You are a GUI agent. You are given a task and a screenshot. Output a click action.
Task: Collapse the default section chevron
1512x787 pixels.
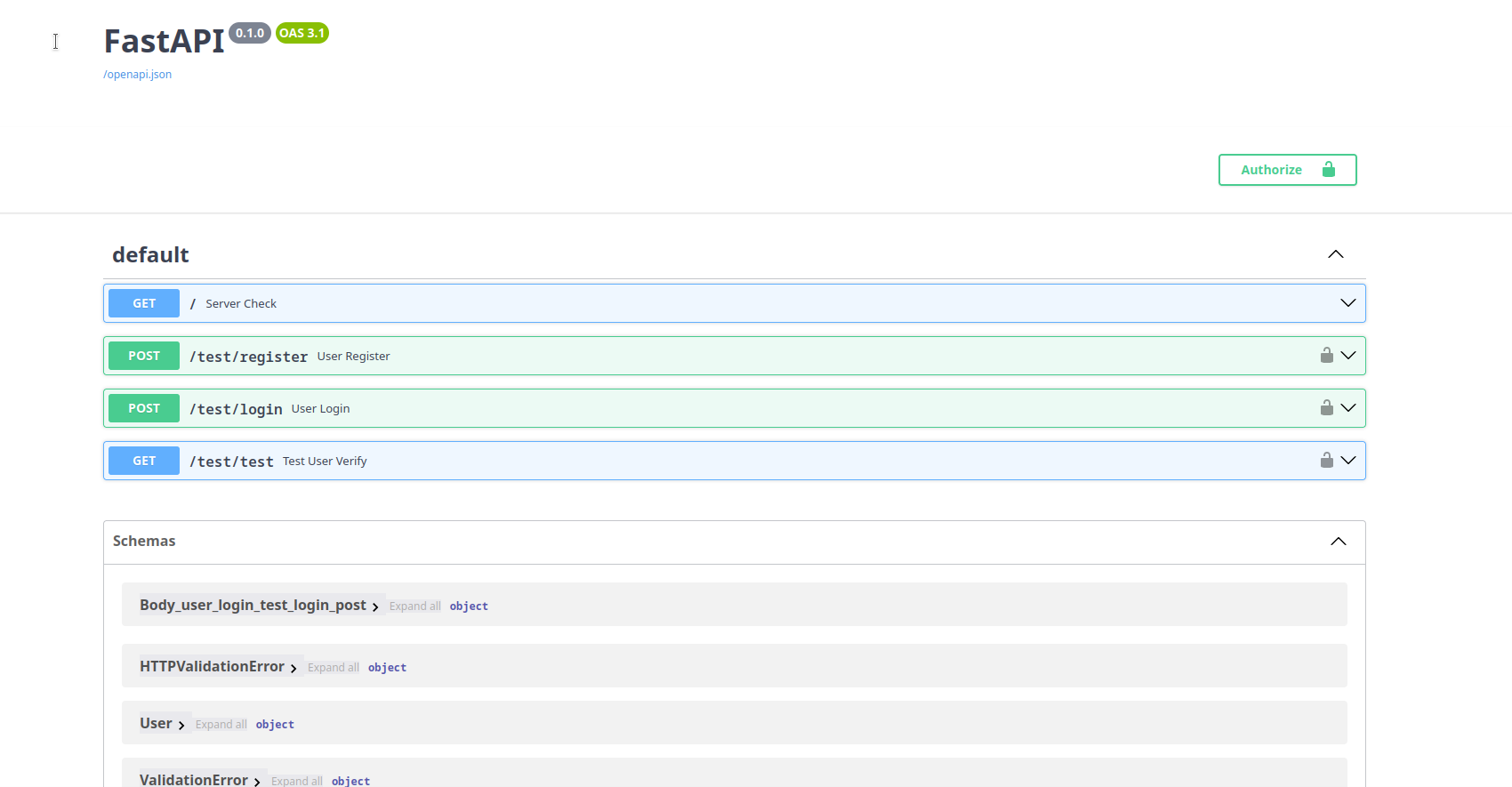coord(1336,254)
